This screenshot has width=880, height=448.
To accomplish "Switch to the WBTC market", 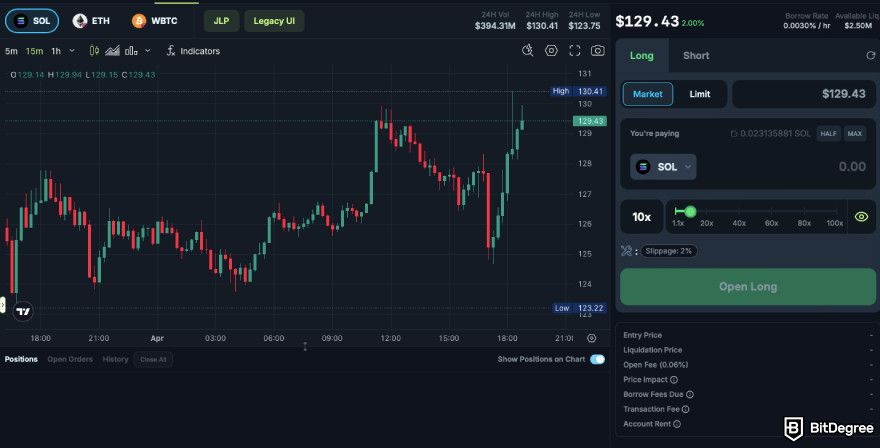I will point(155,21).
